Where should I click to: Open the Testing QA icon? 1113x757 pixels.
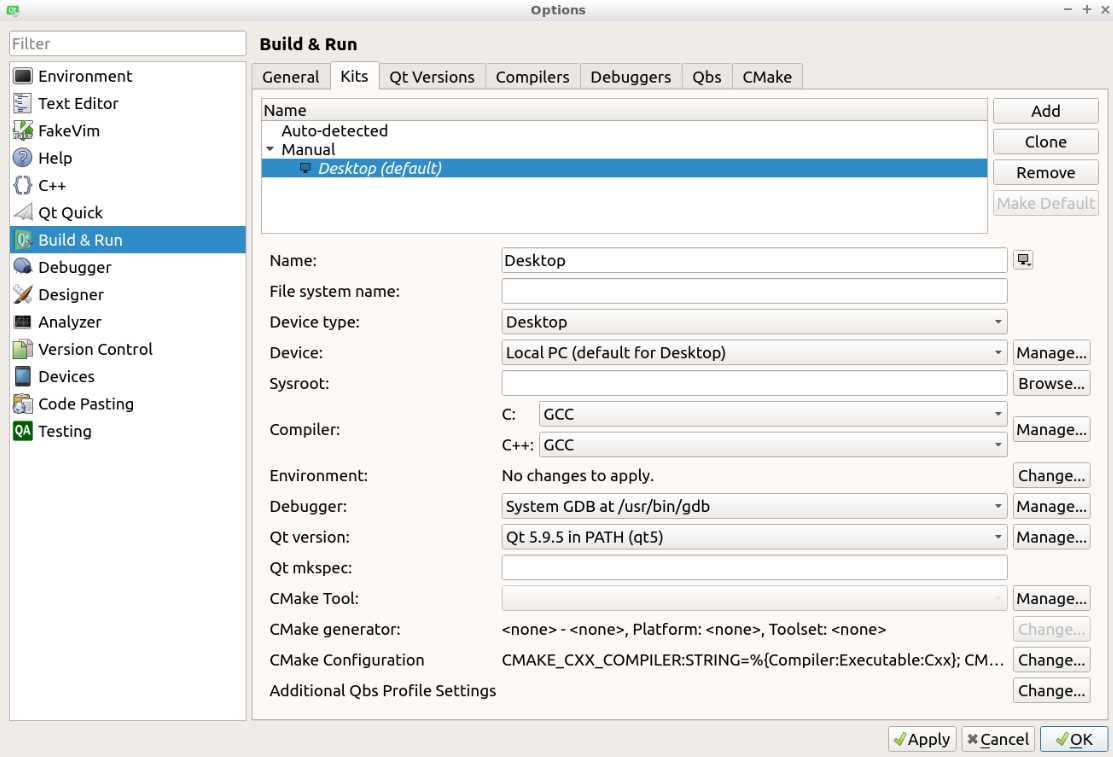pos(23,431)
